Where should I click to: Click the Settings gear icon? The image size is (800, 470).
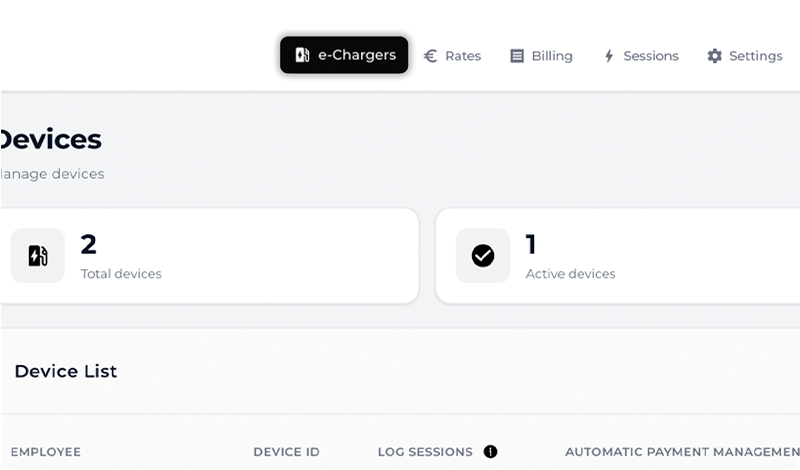coord(714,56)
